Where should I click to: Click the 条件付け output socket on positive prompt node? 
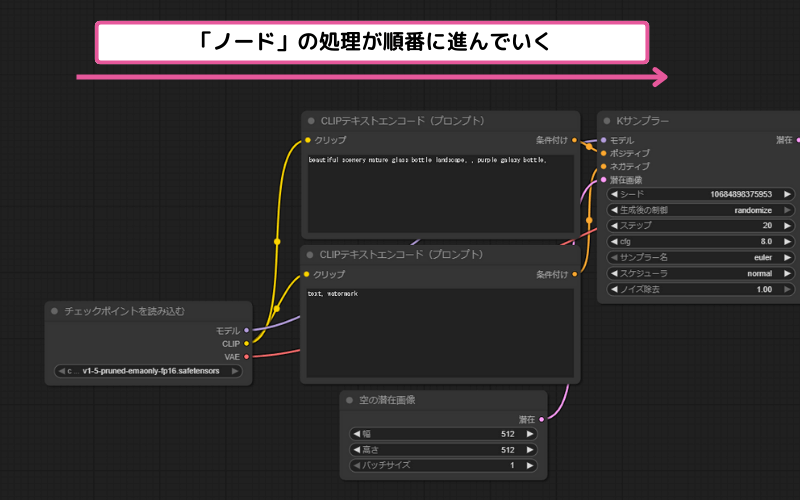click(574, 140)
